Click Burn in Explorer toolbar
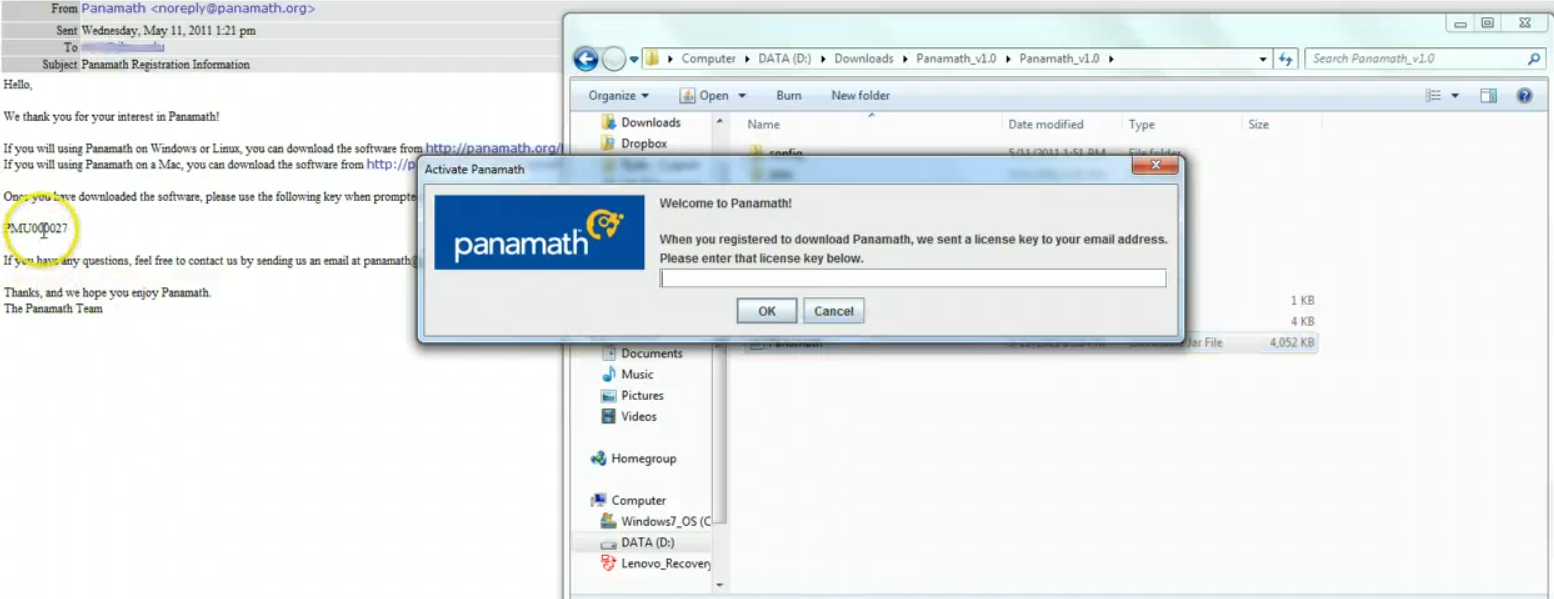 coord(789,96)
